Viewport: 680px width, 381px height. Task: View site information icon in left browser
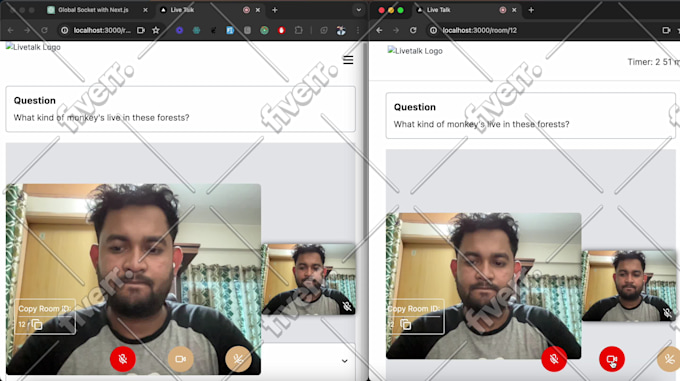(65, 30)
